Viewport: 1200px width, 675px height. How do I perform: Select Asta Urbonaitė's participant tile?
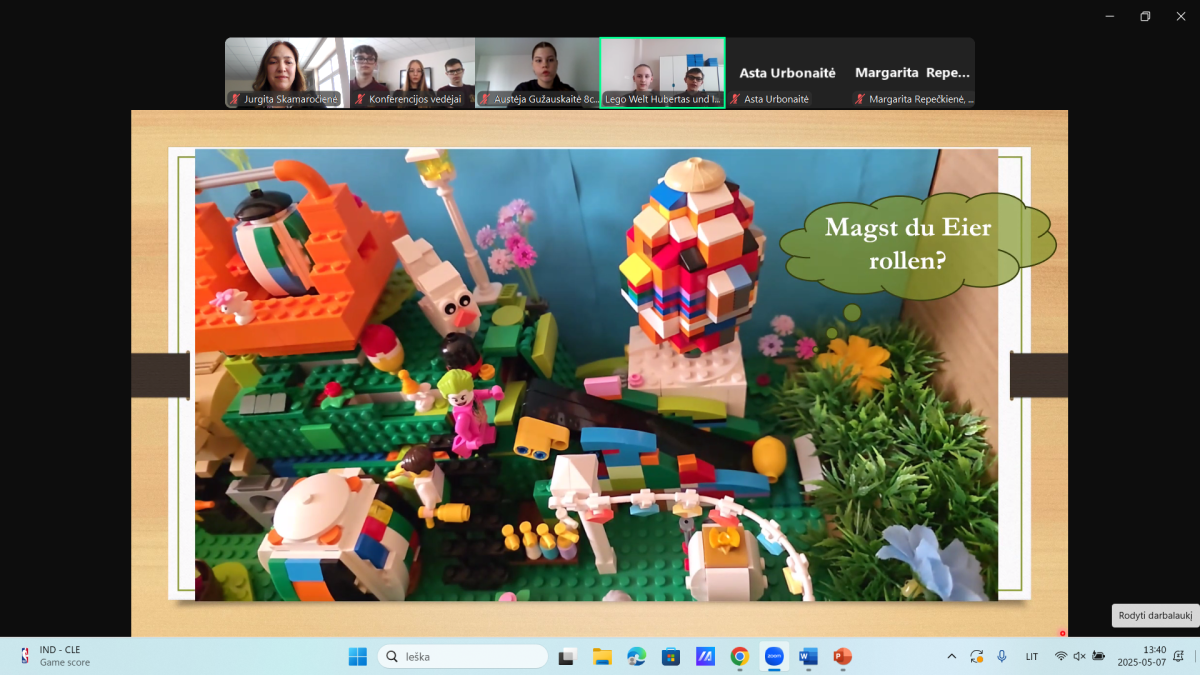point(787,72)
